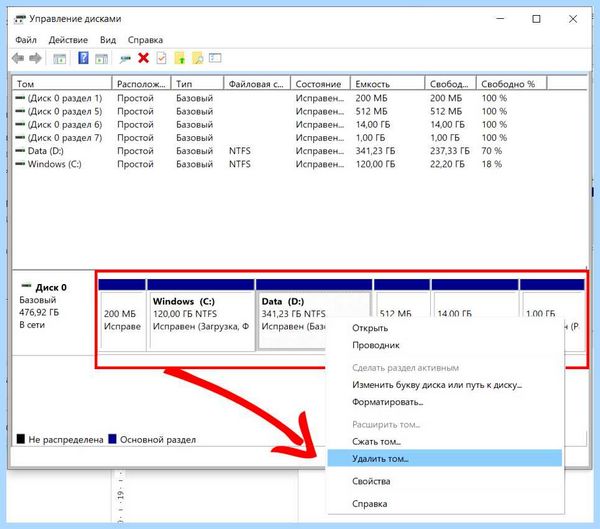Image resolution: width=600 pixels, height=529 pixels.
Task: Open Свойства from the context menu
Action: click(x=445, y=481)
